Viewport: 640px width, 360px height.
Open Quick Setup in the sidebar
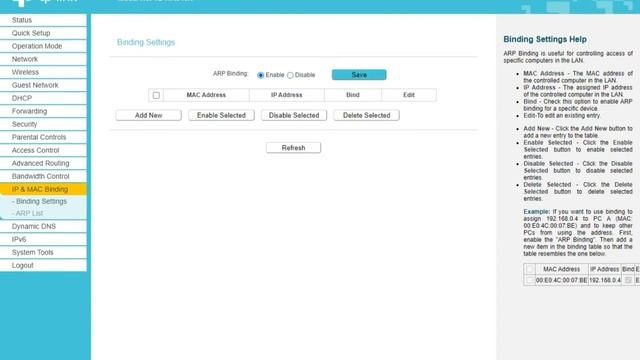click(x=43, y=33)
